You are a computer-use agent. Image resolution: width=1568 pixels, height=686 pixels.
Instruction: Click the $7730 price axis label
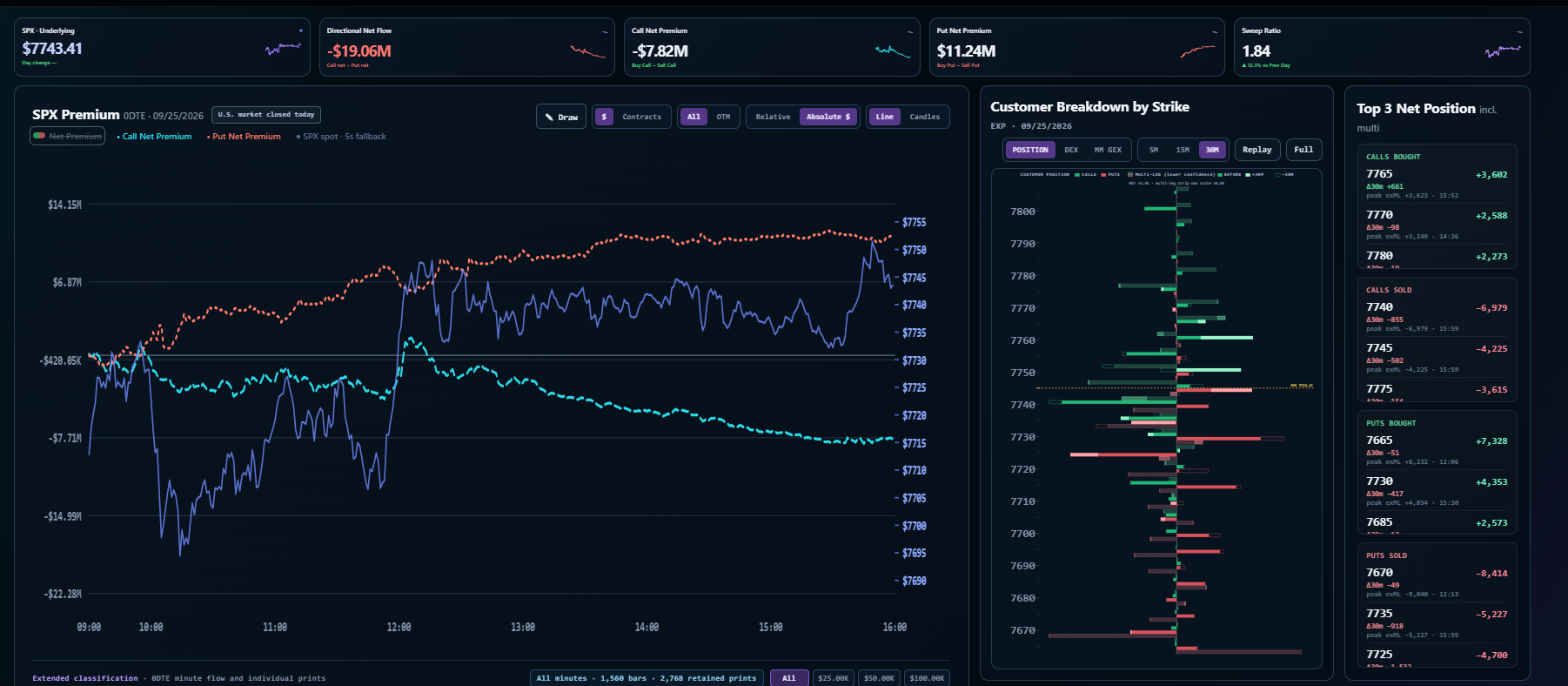(x=914, y=360)
